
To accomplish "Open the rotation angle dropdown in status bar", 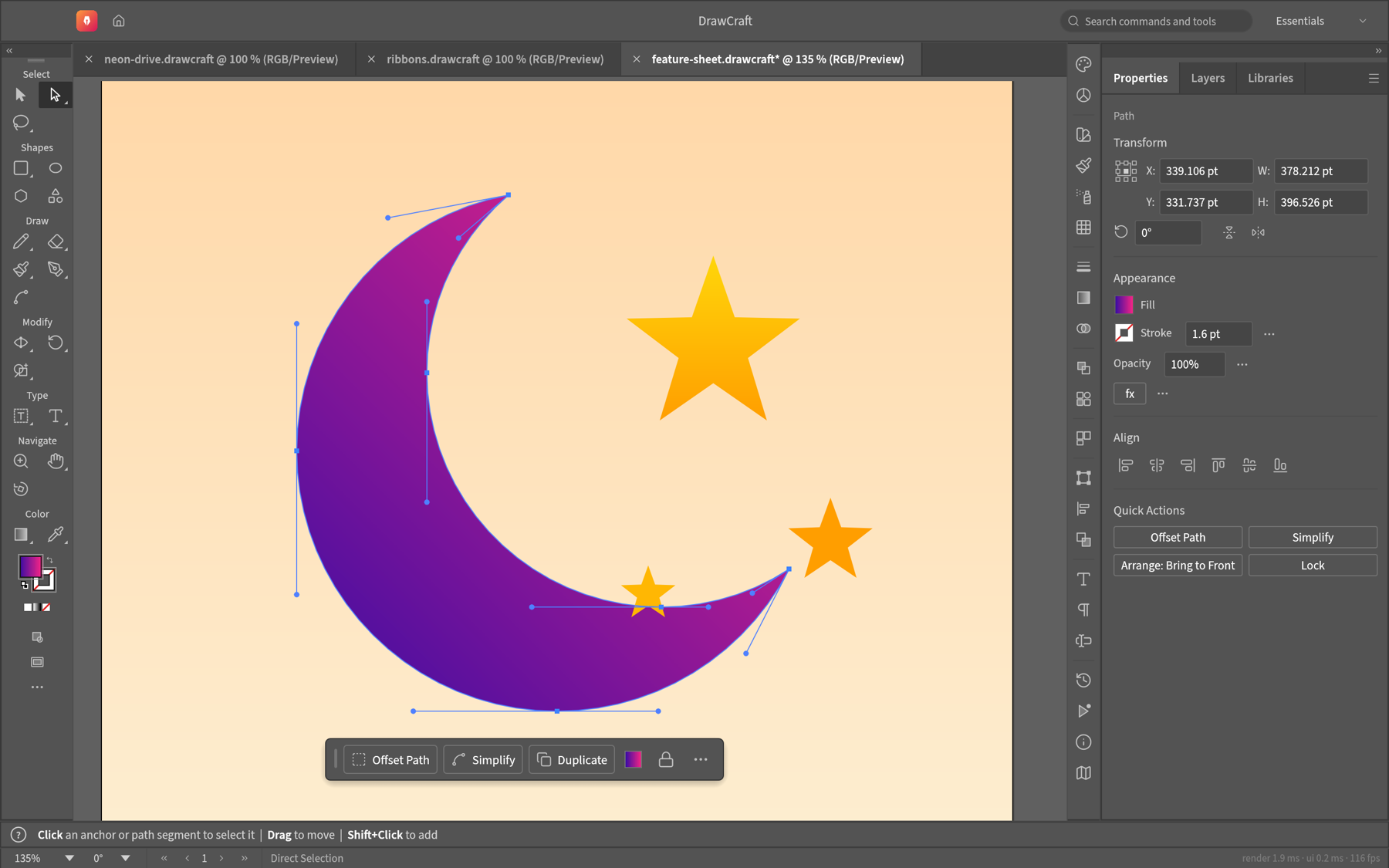I will [126, 858].
